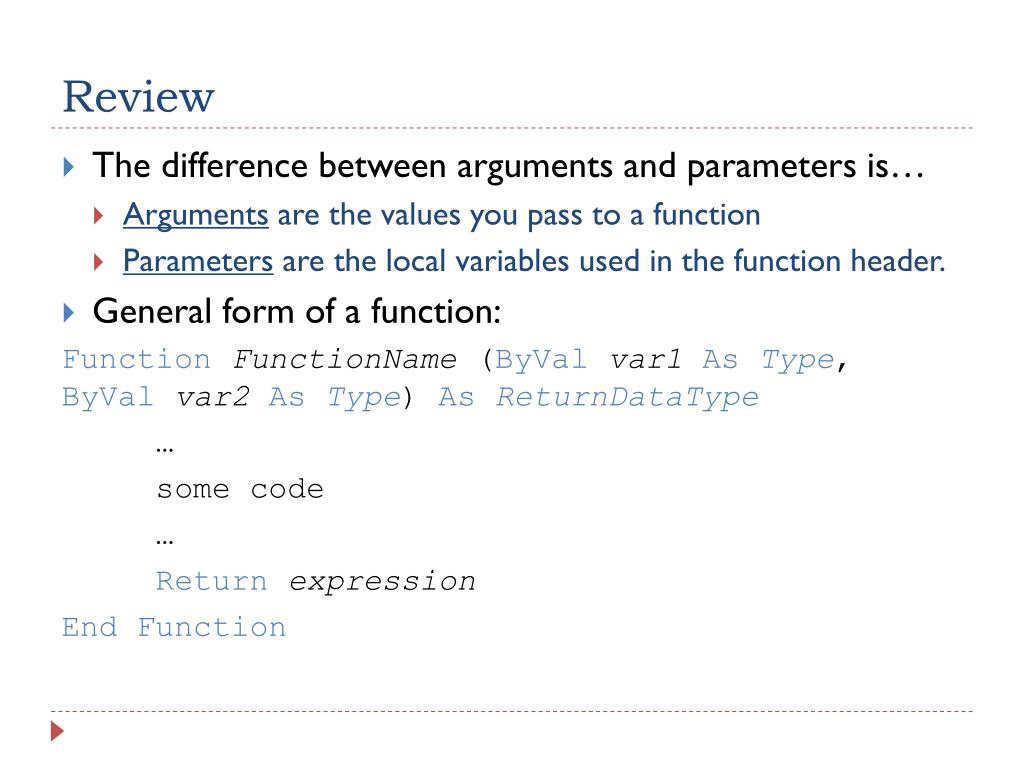Click the red sub-bullet arrow before 'Parameters'
This screenshot has height=768, width=1024.
coord(99,263)
